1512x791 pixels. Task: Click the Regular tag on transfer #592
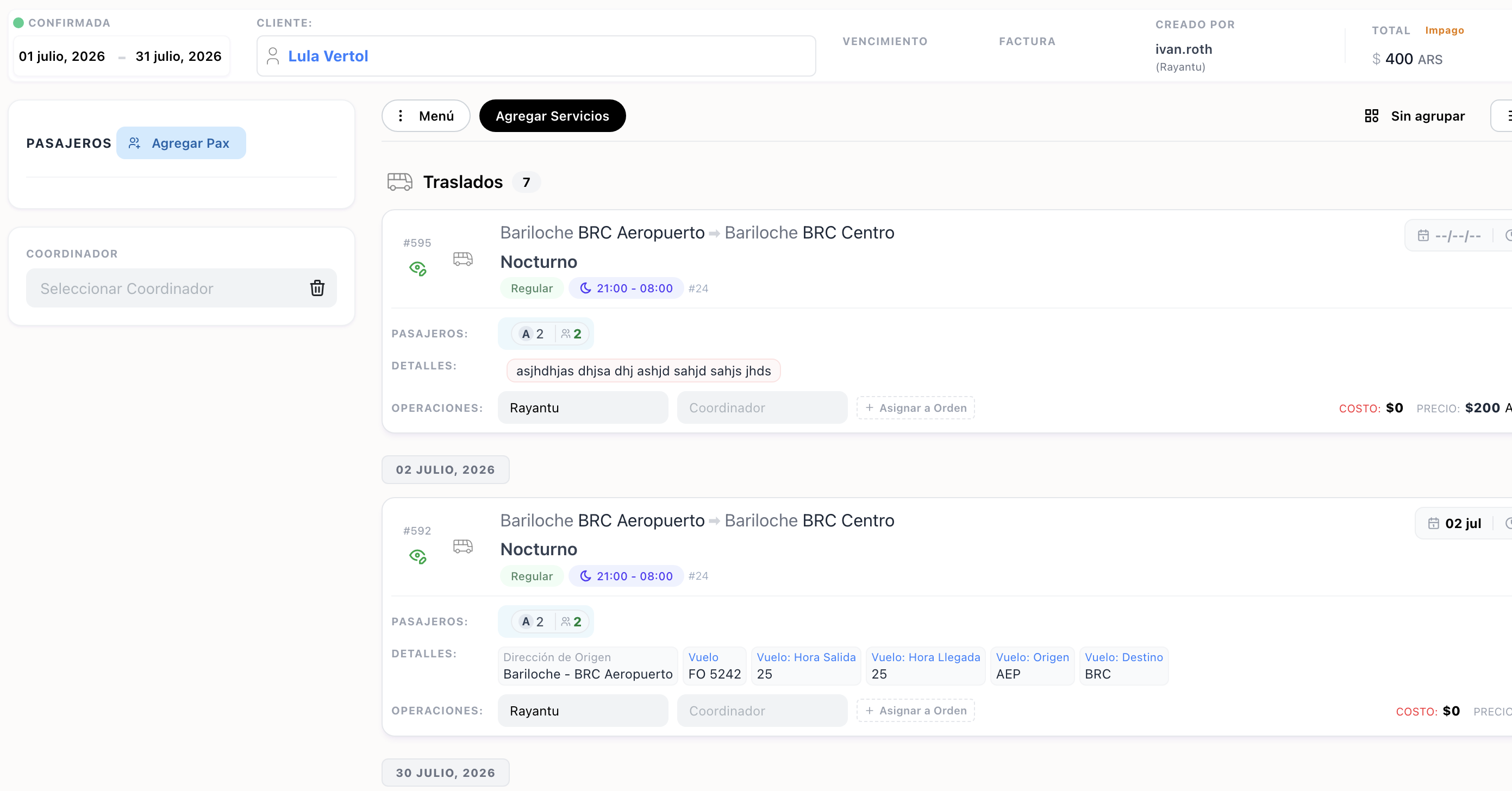pyautogui.click(x=531, y=576)
